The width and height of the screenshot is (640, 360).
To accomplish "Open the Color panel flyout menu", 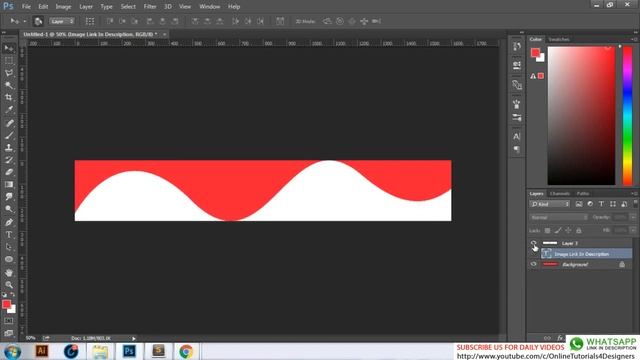I will (x=634, y=39).
